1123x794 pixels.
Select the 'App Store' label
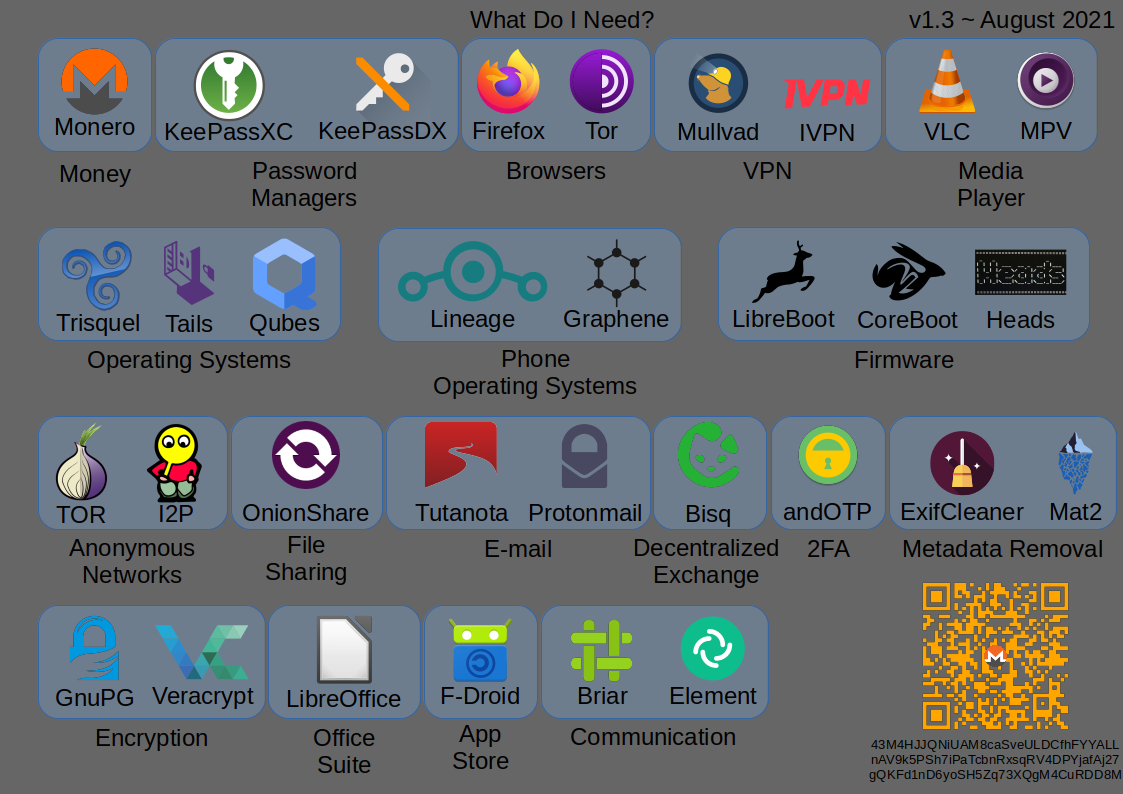click(481, 747)
